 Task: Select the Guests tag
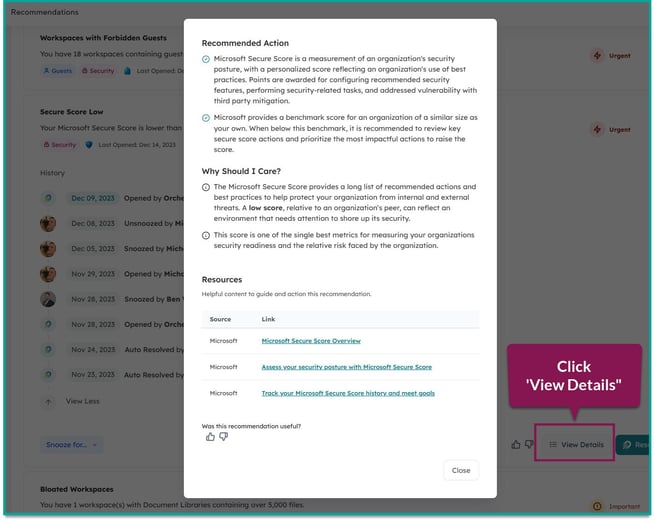58,71
